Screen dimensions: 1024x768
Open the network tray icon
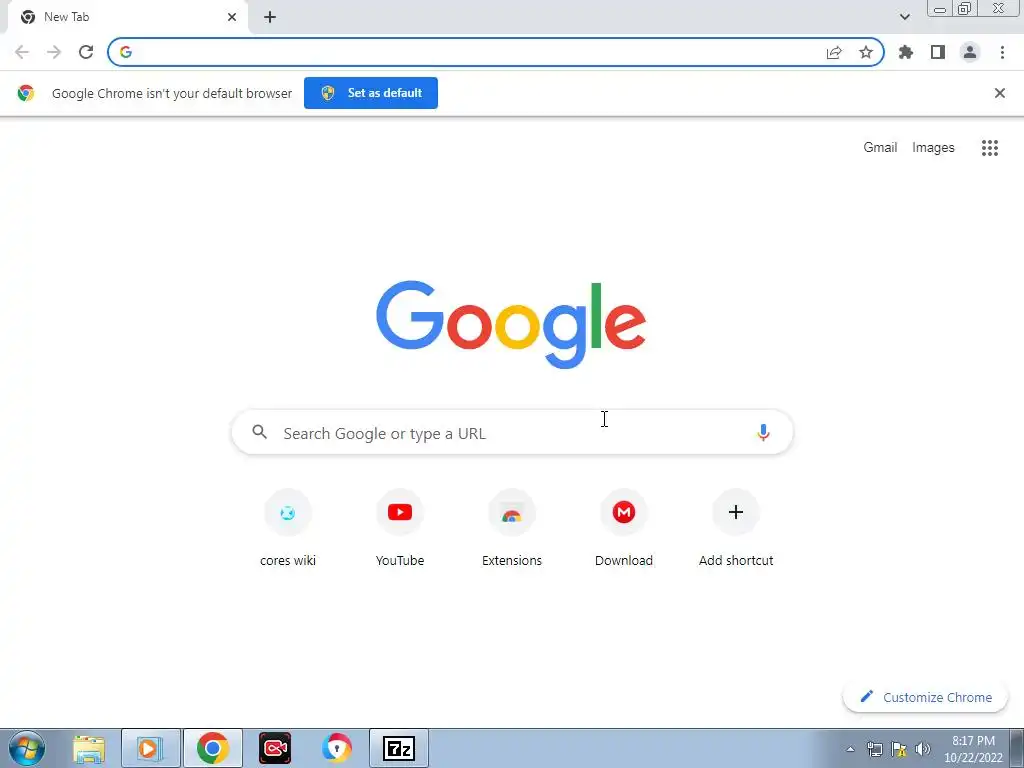pyautogui.click(x=874, y=749)
